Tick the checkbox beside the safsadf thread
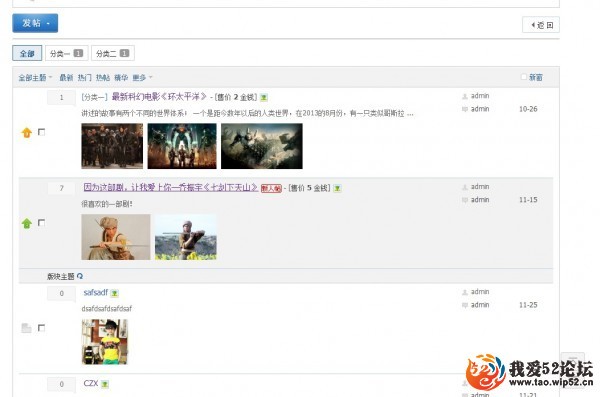 [41, 328]
